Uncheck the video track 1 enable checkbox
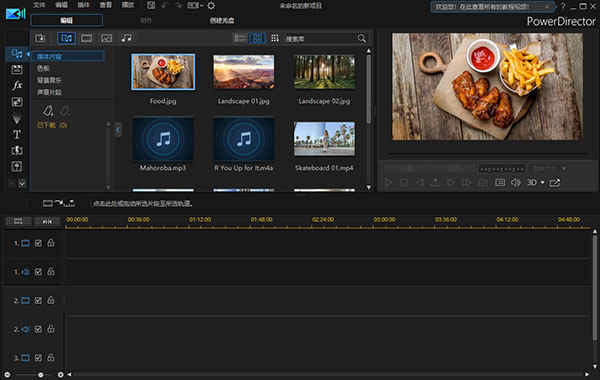 coord(38,243)
